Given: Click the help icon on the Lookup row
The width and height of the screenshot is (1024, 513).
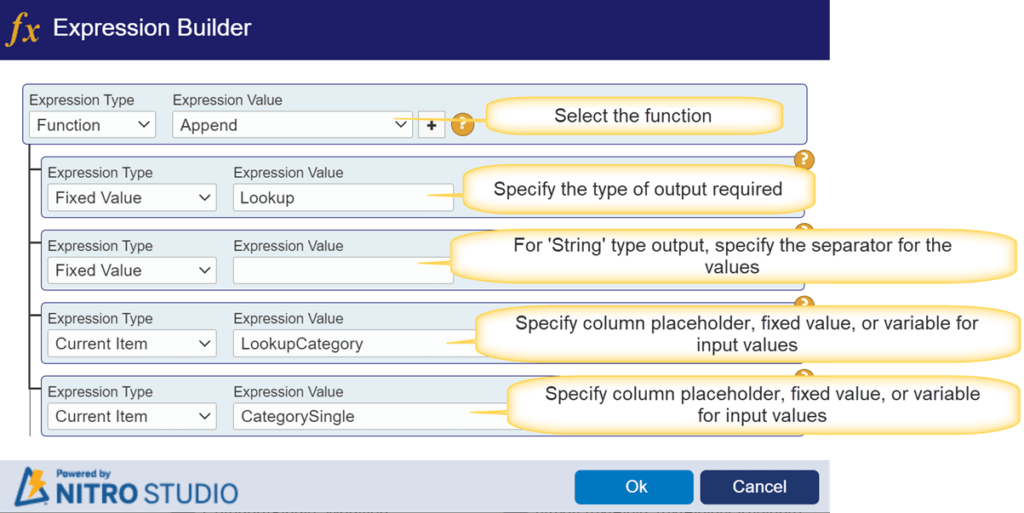Looking at the screenshot, I should (x=804, y=159).
